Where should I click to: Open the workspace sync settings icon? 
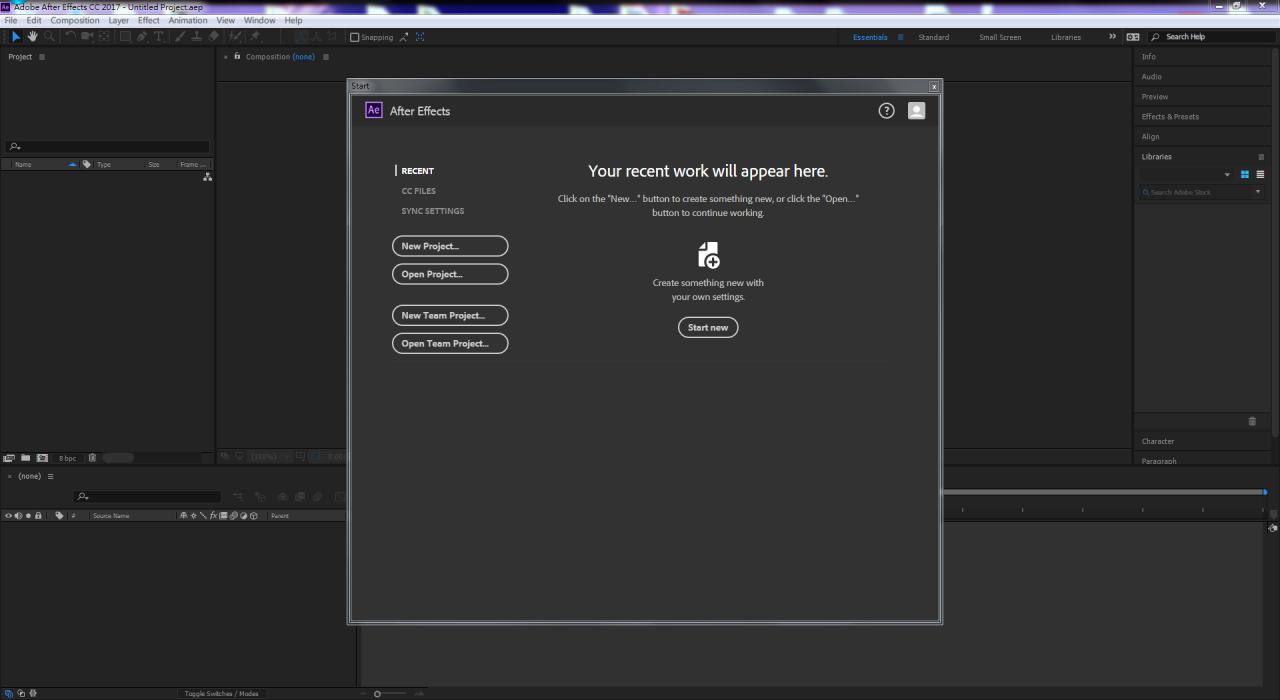pyautogui.click(x=1133, y=37)
